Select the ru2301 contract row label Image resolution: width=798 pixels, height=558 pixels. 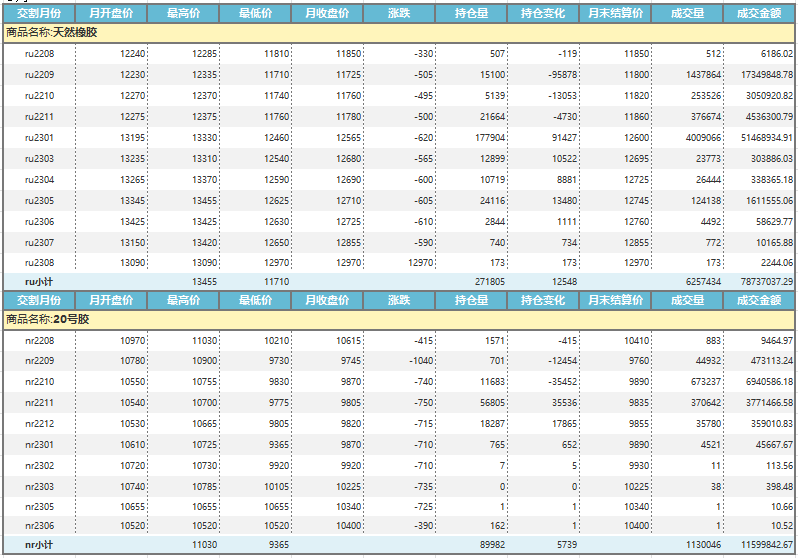(39, 138)
